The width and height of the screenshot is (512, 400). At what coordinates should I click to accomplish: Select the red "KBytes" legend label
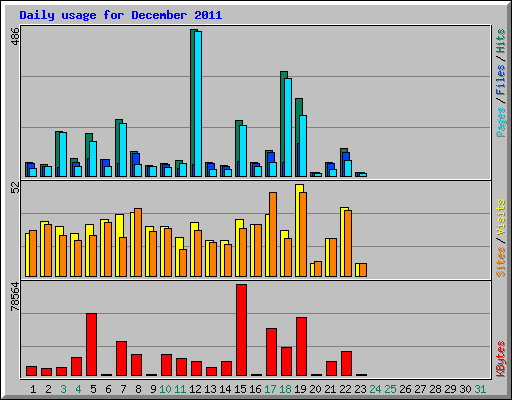[x=501, y=359]
